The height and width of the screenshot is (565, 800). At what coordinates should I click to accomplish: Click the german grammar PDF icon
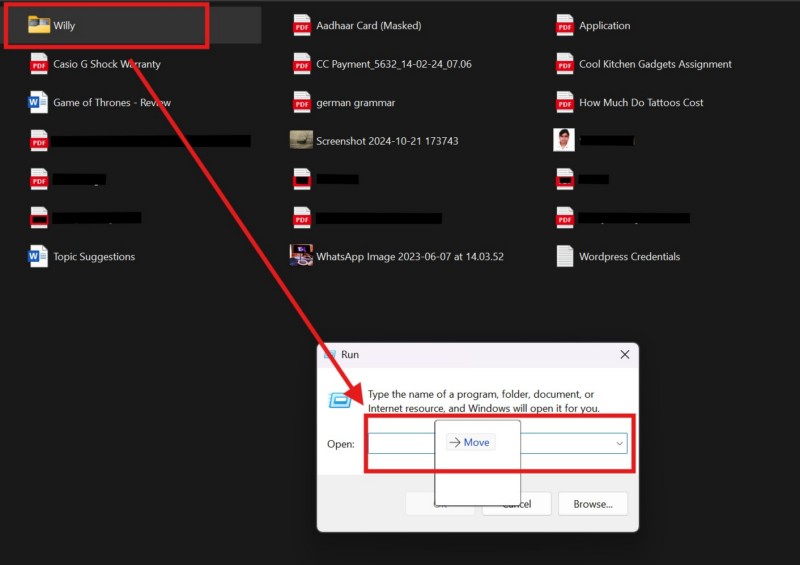pyautogui.click(x=302, y=102)
